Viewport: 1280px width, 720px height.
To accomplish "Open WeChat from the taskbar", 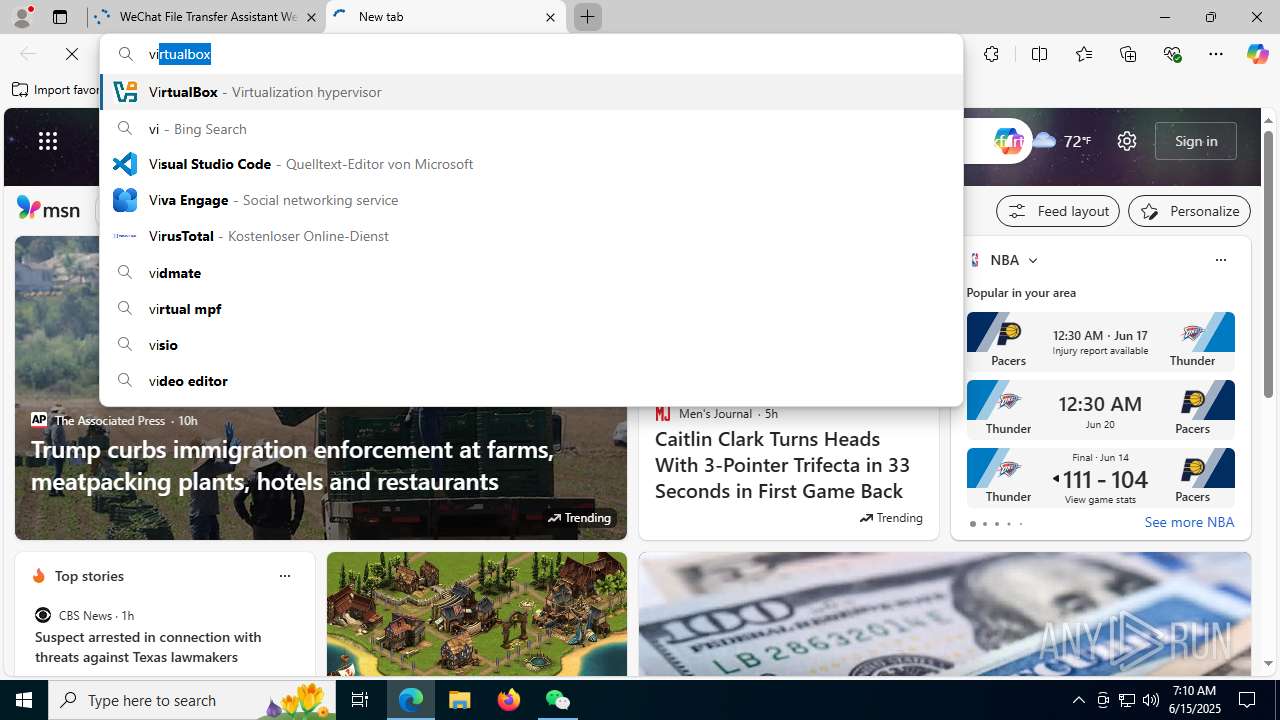I will [557, 700].
